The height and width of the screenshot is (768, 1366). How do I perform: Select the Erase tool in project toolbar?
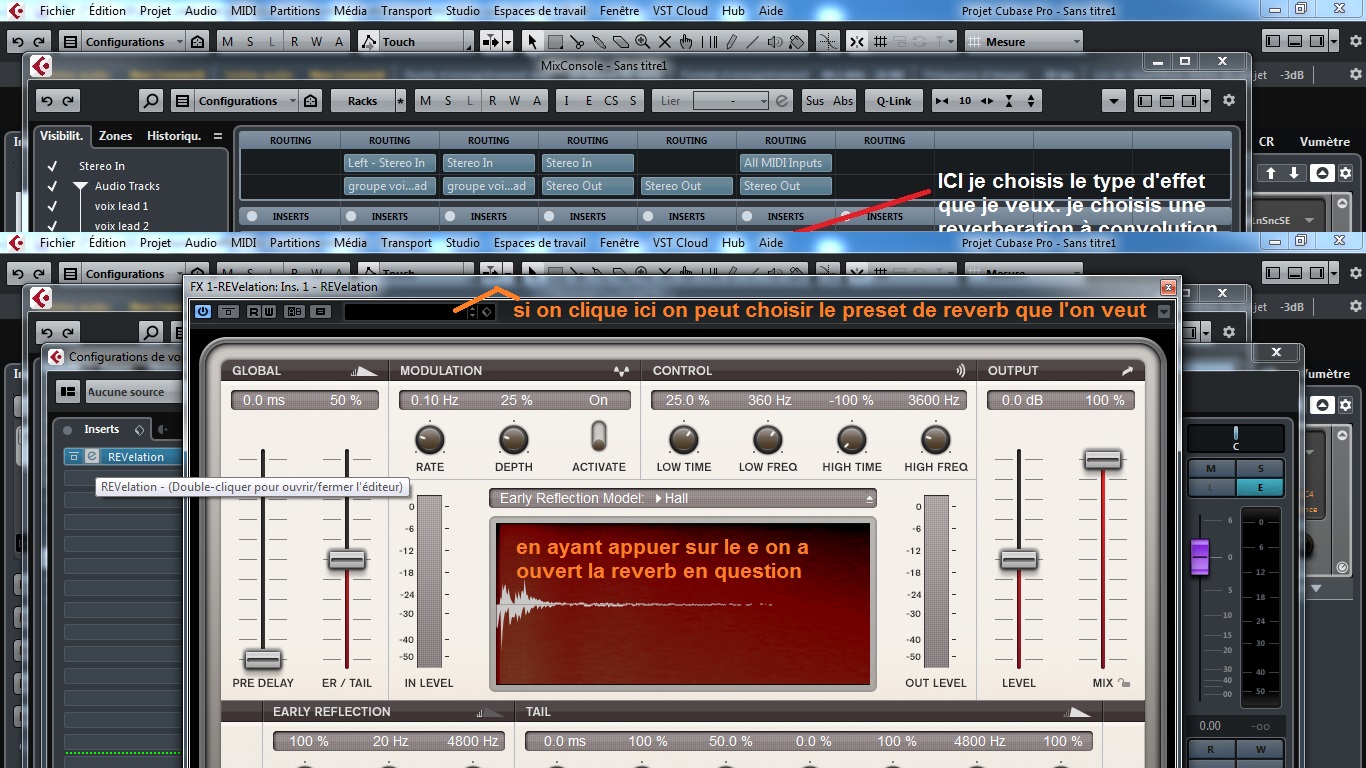[620, 42]
